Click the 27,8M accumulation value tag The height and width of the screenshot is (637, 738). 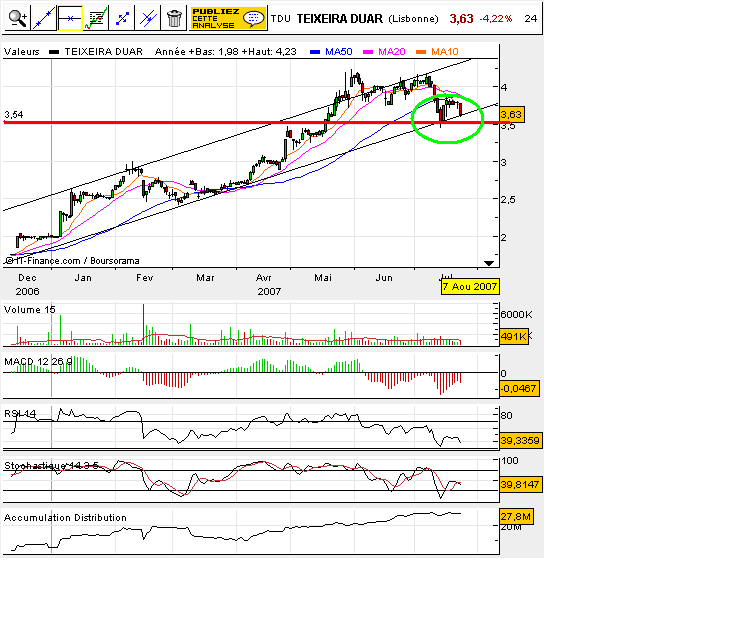click(x=516, y=516)
